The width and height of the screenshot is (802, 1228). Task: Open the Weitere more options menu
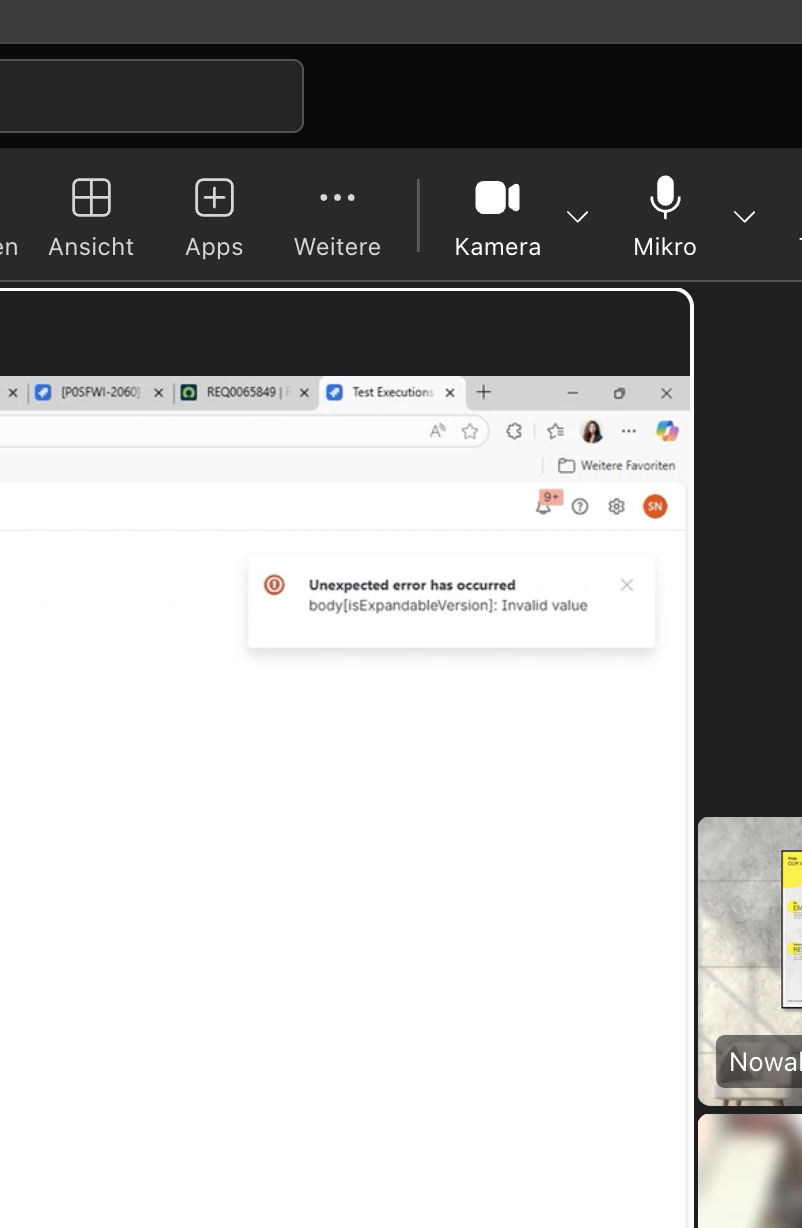337,217
